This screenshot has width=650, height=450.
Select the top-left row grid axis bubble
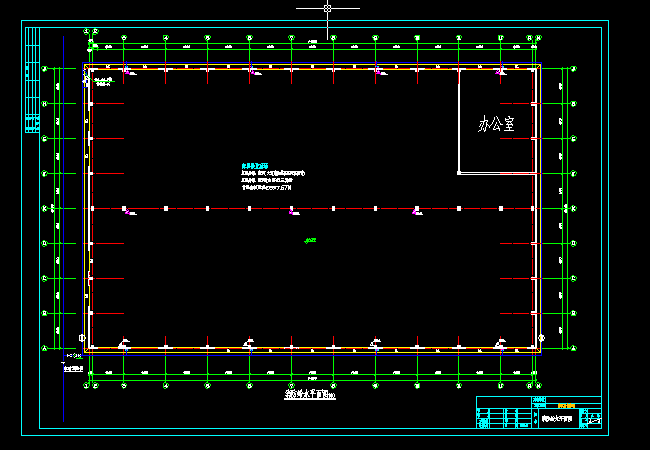[x=44, y=69]
